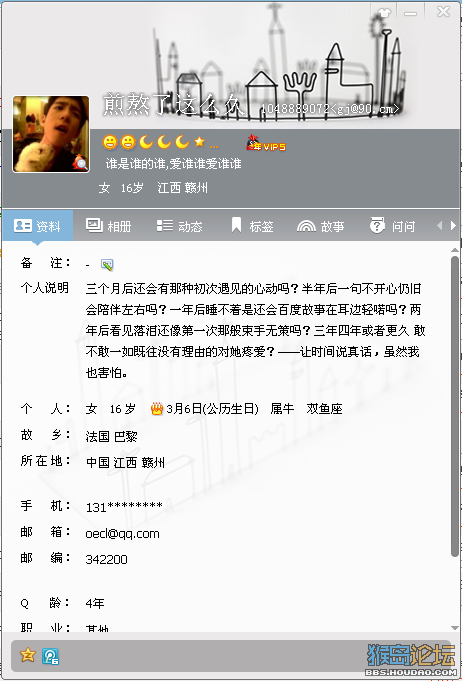Click the scrollbar down arrow
Viewport: 462px width, 681px height.
pos(455,627)
